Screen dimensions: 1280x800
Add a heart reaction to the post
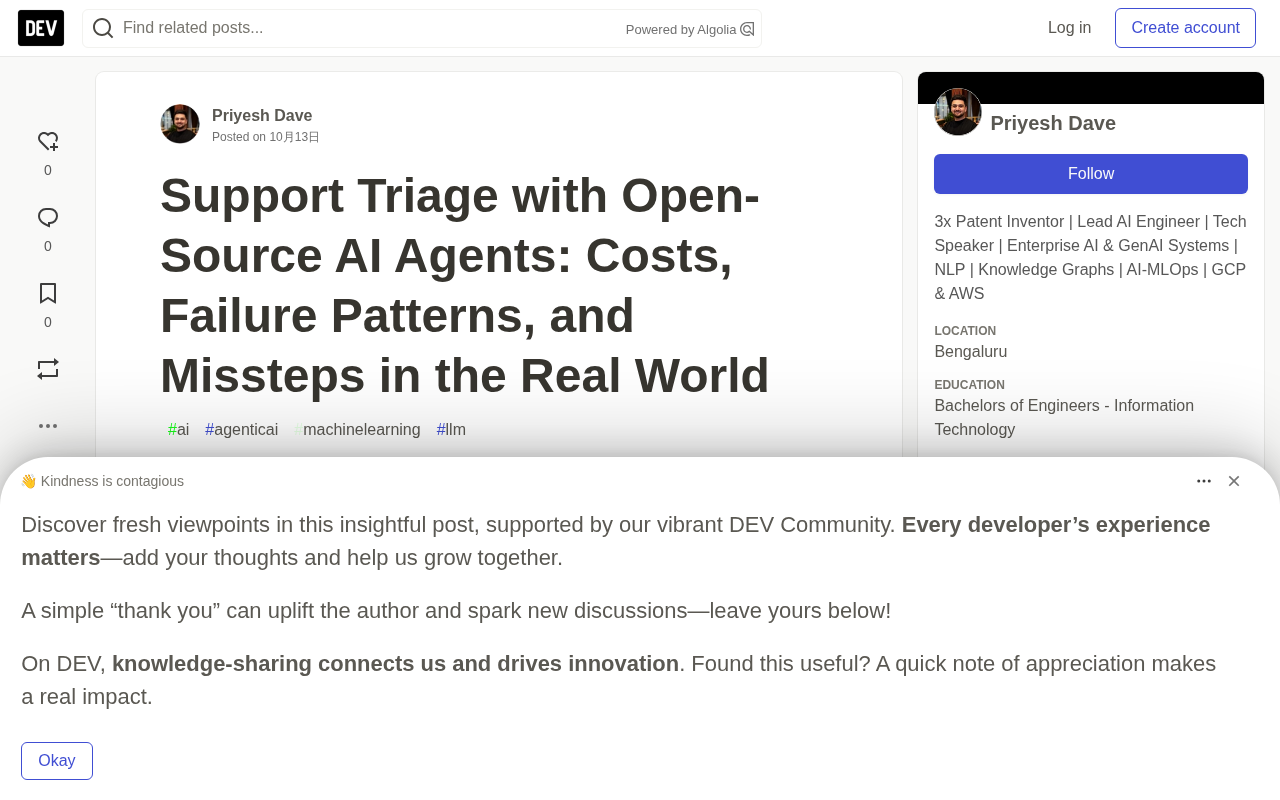tap(48, 142)
